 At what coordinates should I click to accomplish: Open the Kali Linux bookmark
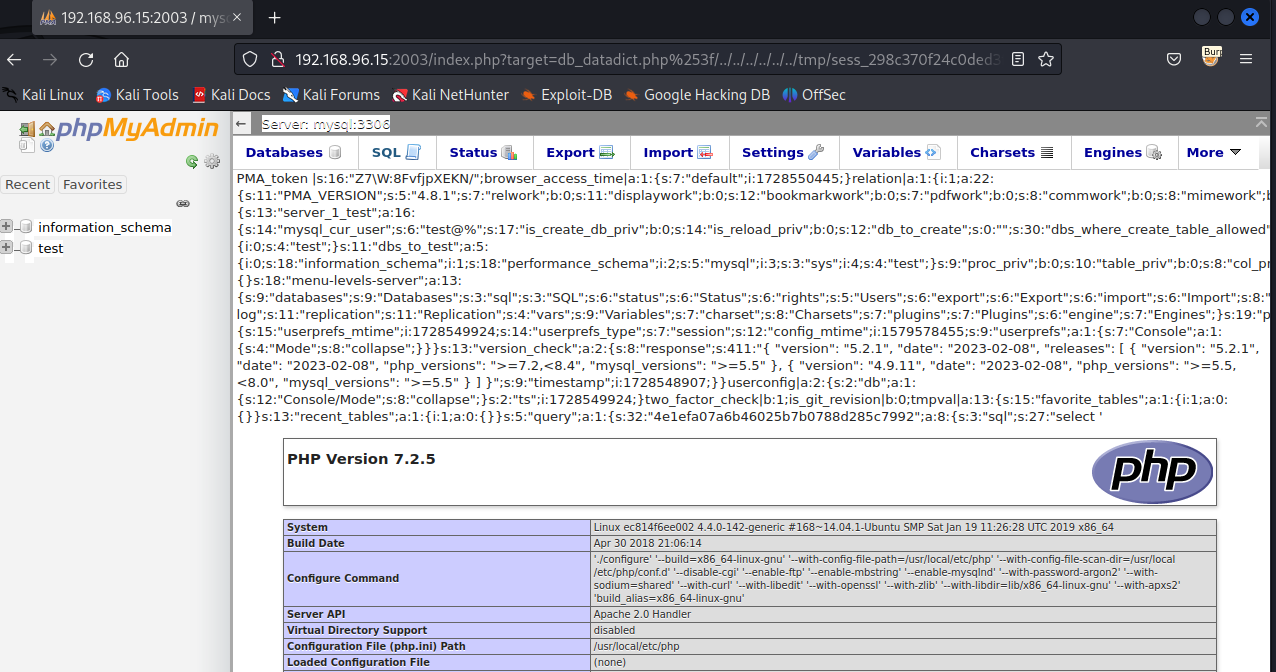click(44, 95)
